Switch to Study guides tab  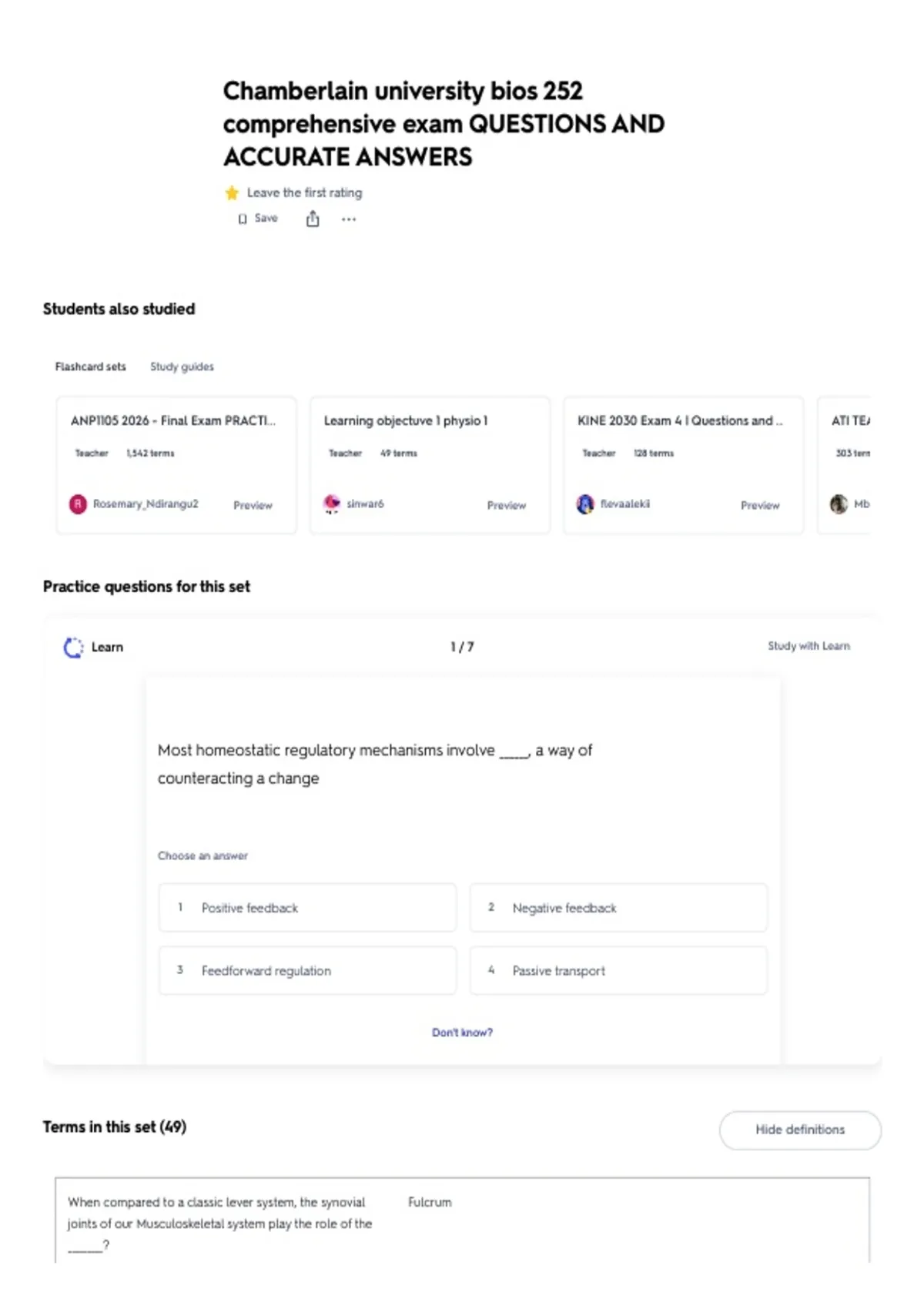click(x=182, y=367)
